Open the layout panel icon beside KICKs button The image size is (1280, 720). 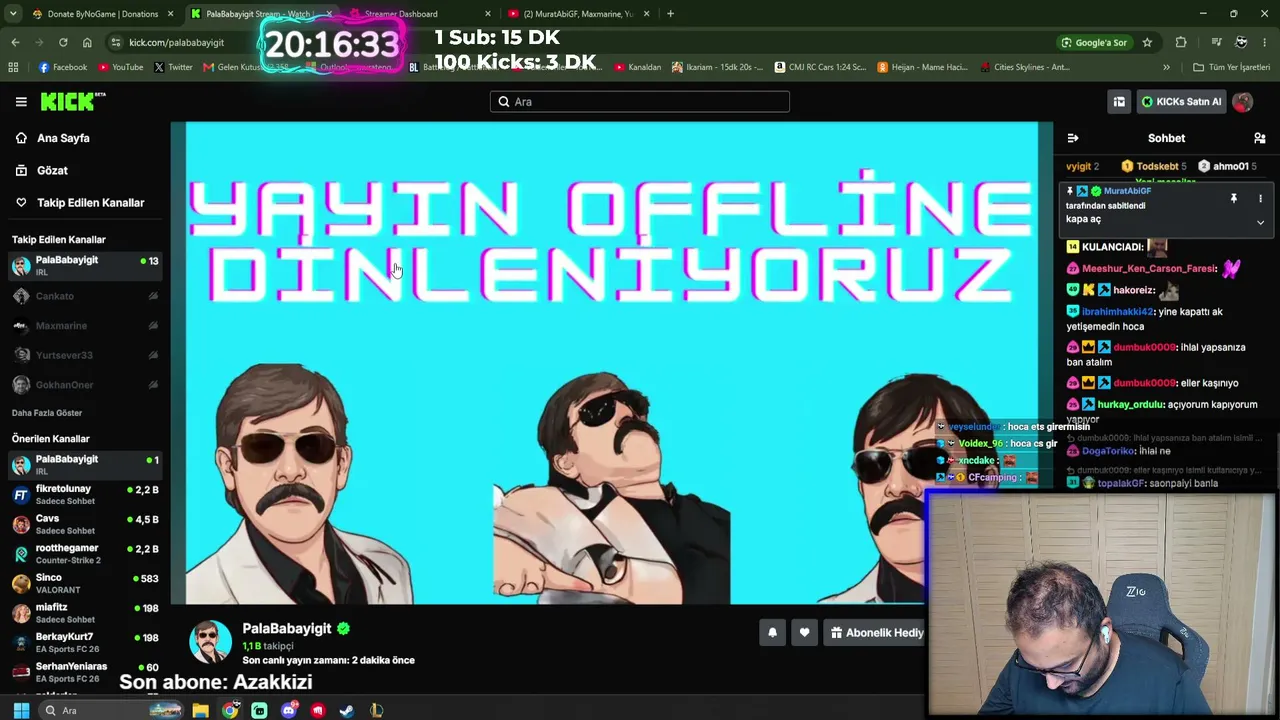pos(1119,101)
